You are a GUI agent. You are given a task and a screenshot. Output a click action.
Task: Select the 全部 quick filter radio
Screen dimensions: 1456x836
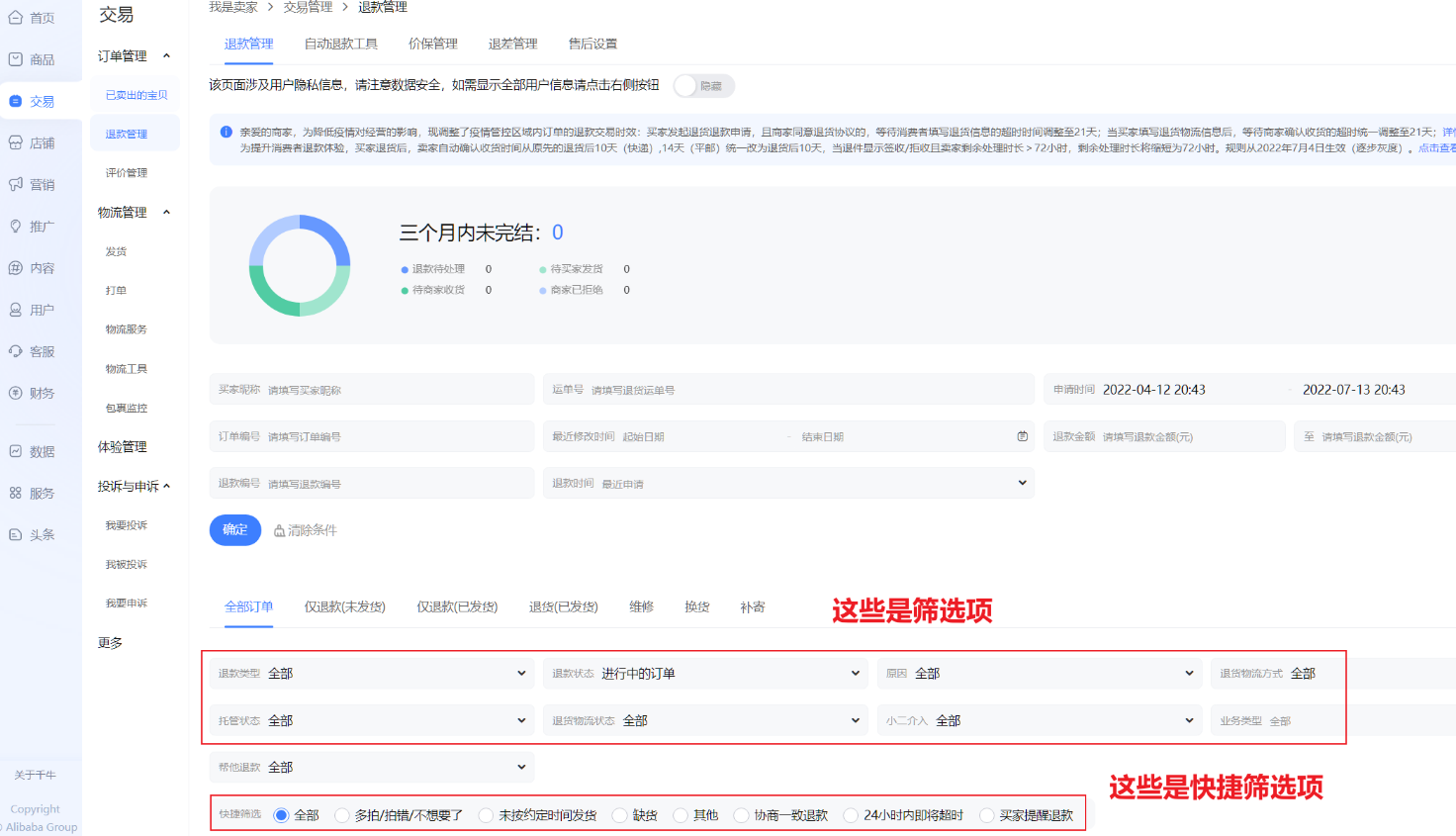(281, 815)
